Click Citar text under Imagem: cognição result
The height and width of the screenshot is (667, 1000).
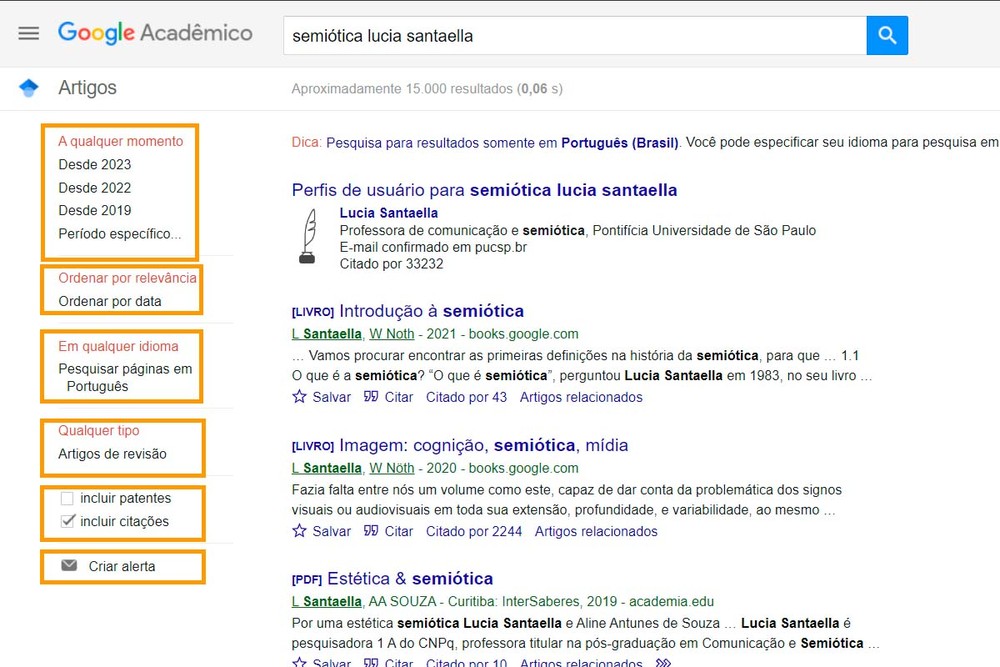(x=399, y=531)
